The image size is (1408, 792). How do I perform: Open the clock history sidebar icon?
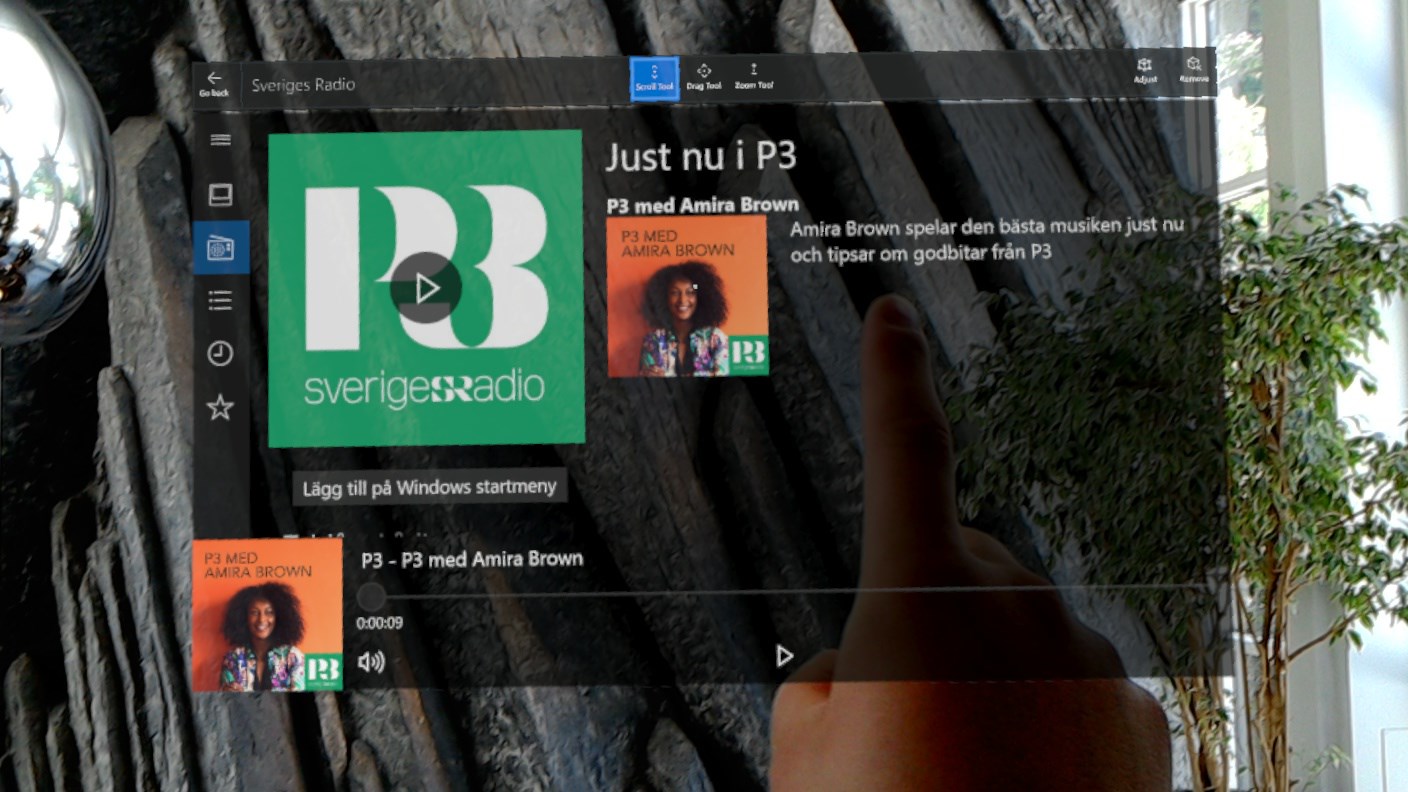click(x=220, y=353)
